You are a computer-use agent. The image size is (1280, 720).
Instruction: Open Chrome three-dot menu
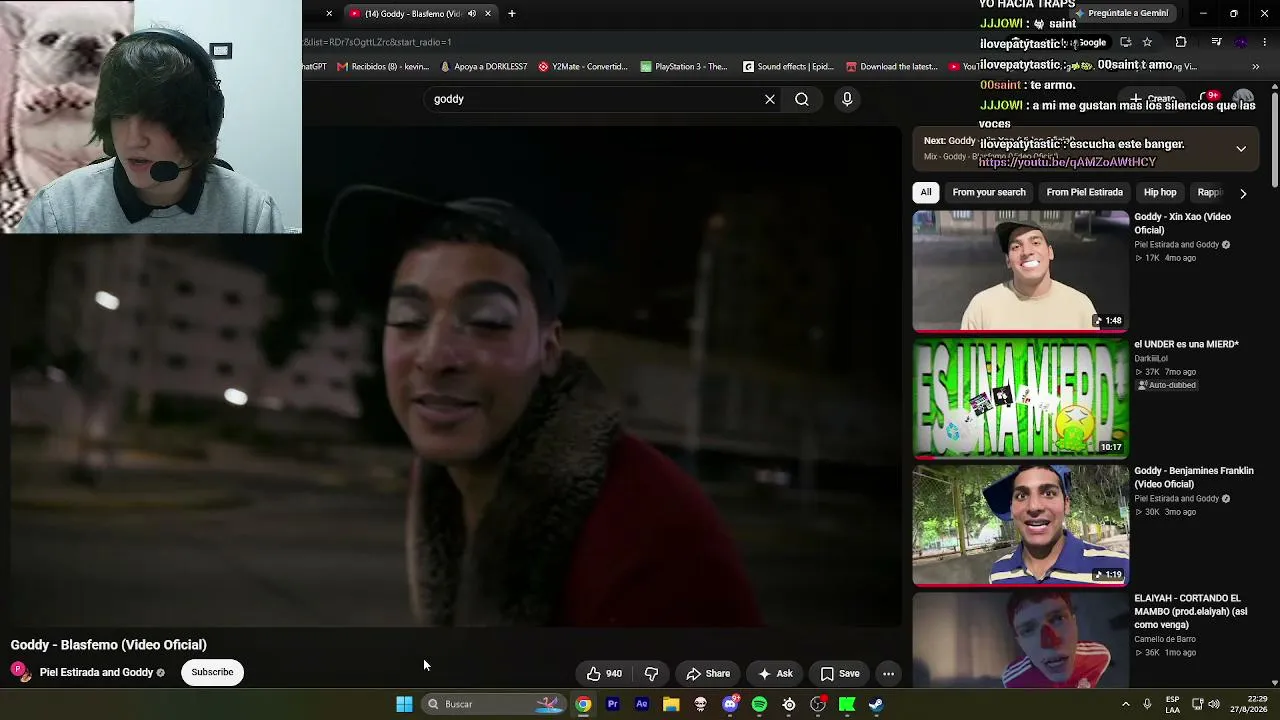coord(1266,42)
